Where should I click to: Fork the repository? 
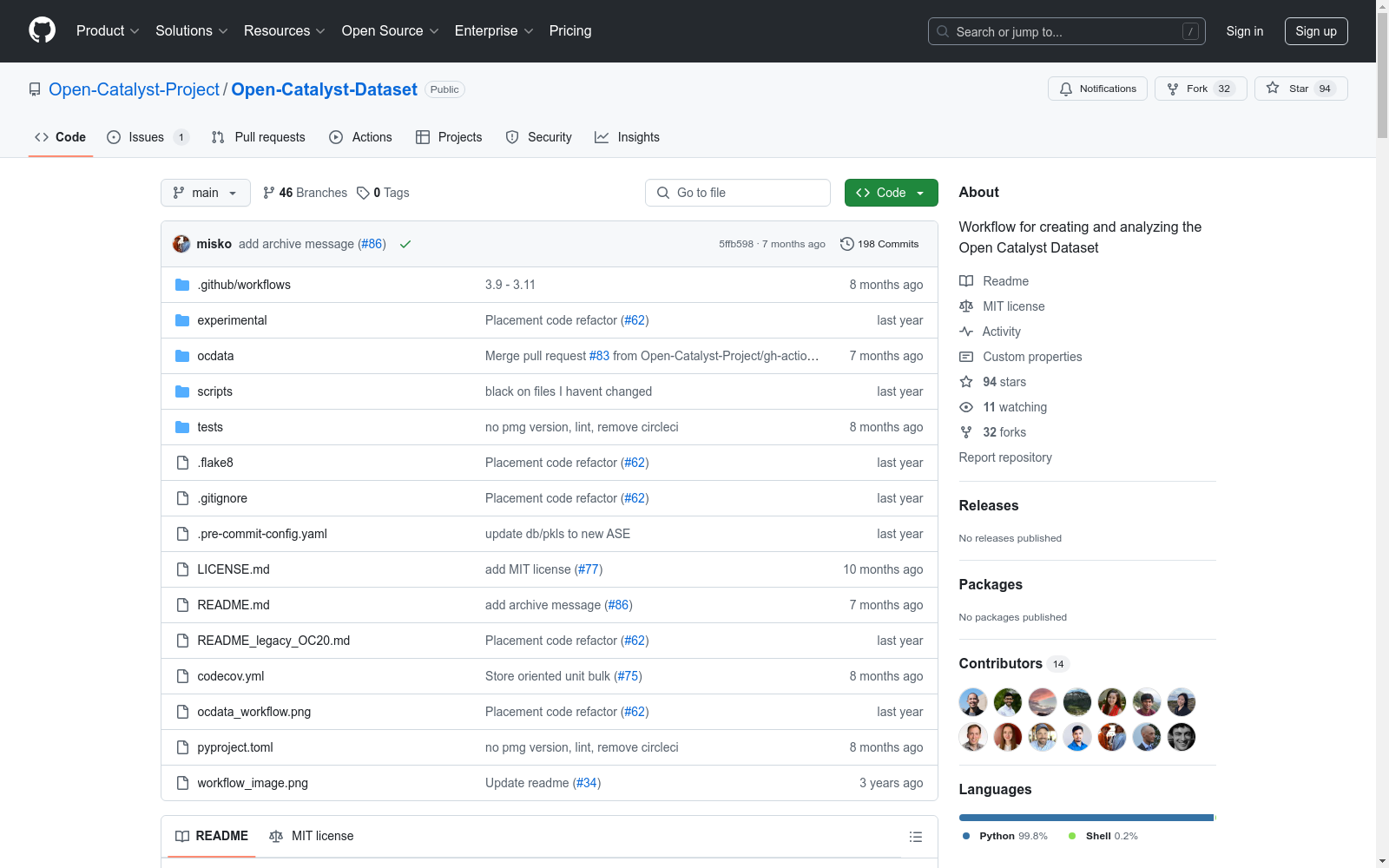click(x=1201, y=89)
